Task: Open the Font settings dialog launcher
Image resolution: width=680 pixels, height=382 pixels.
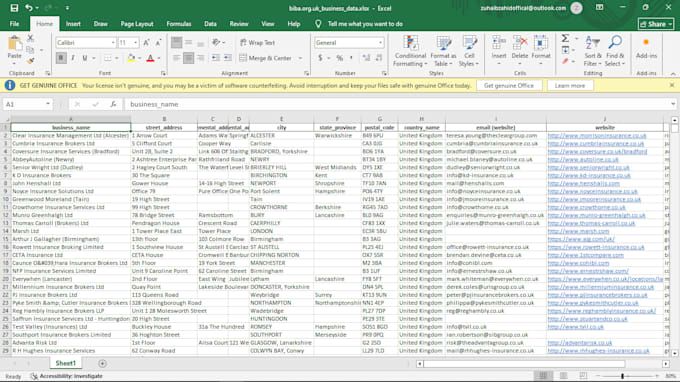Action: click(163, 73)
